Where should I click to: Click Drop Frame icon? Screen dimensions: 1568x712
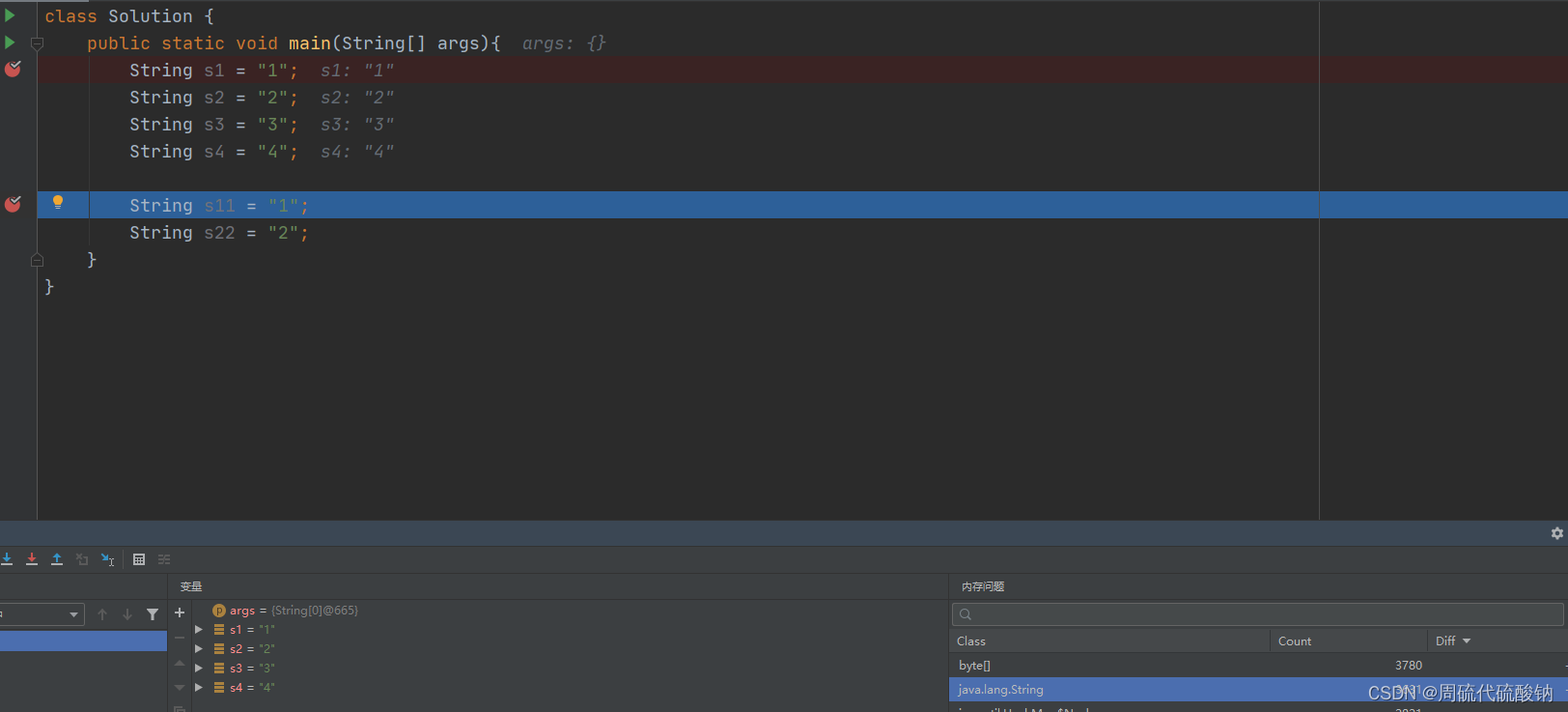pos(82,559)
